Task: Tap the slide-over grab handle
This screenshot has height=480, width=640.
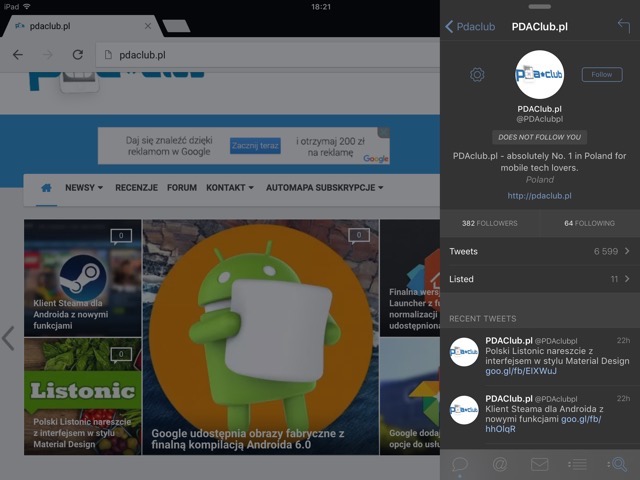Action: tap(540, 7)
